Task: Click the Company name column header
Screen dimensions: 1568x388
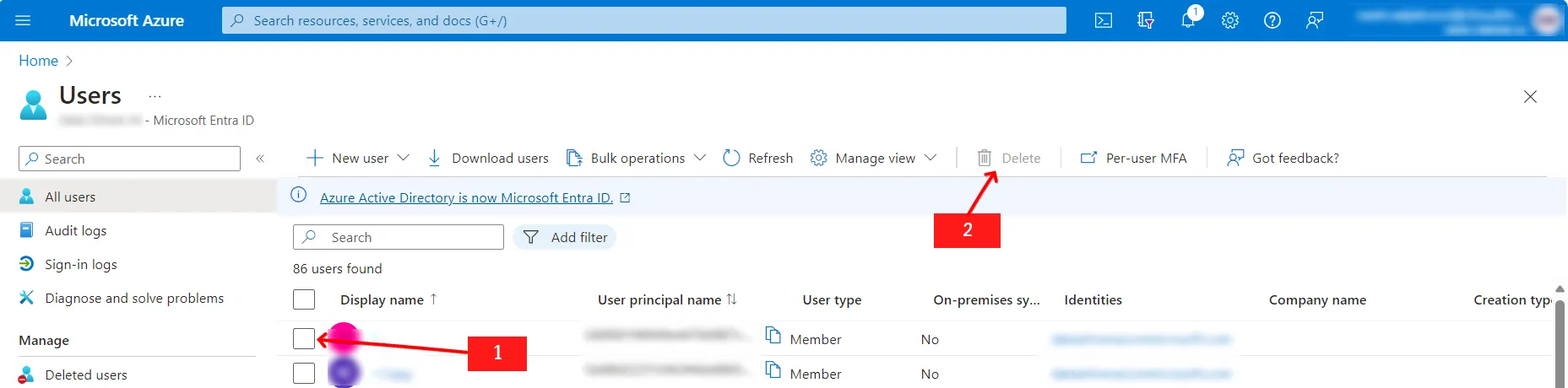Action: click(x=1317, y=299)
